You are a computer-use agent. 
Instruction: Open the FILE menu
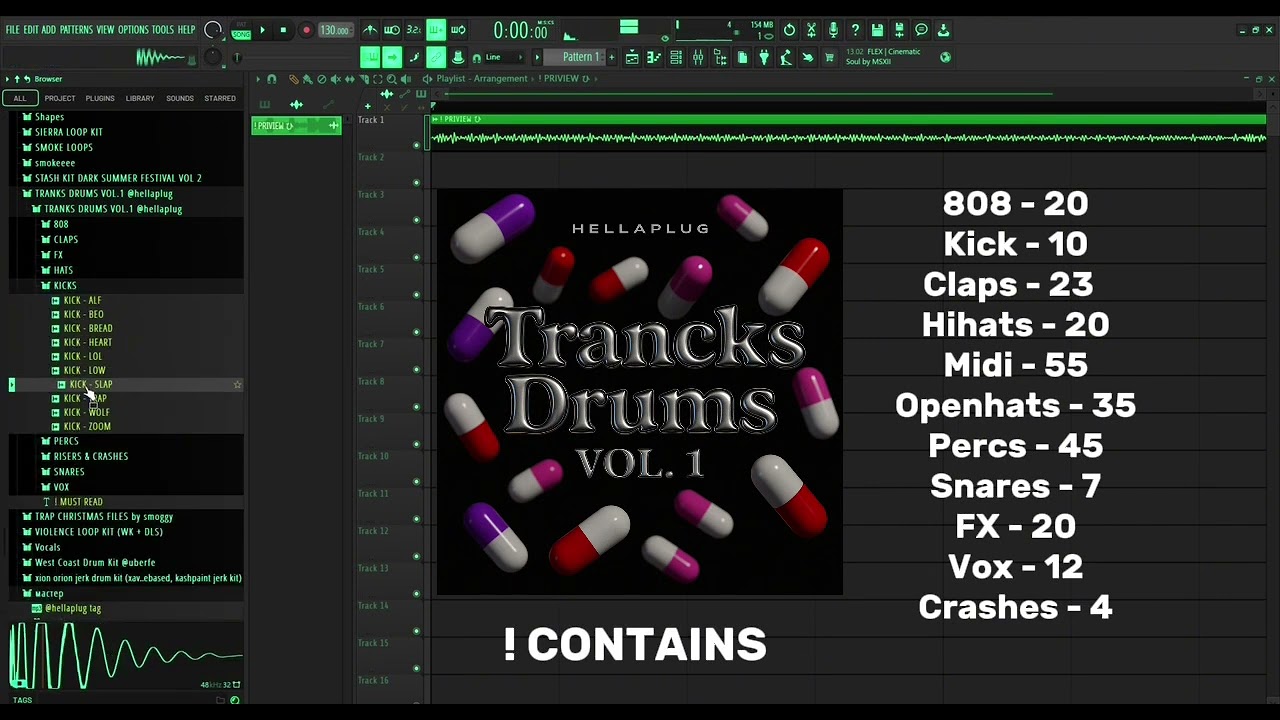[13, 30]
